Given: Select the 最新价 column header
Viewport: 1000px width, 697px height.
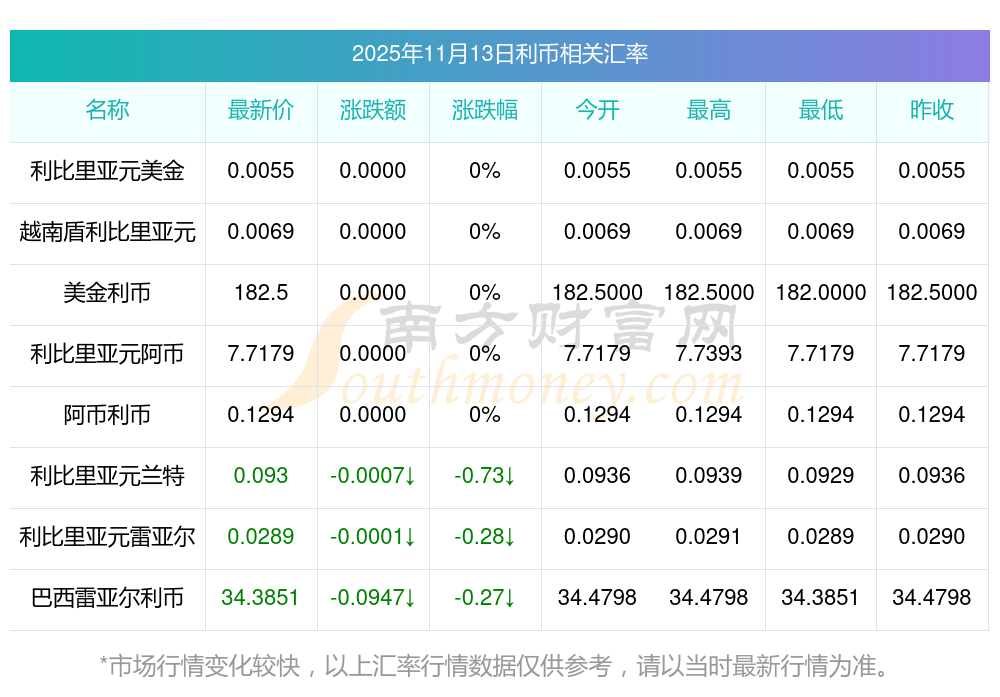Looking at the screenshot, I should (x=261, y=110).
